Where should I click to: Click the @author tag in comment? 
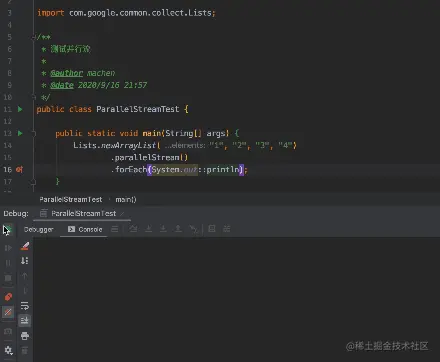click(x=66, y=73)
